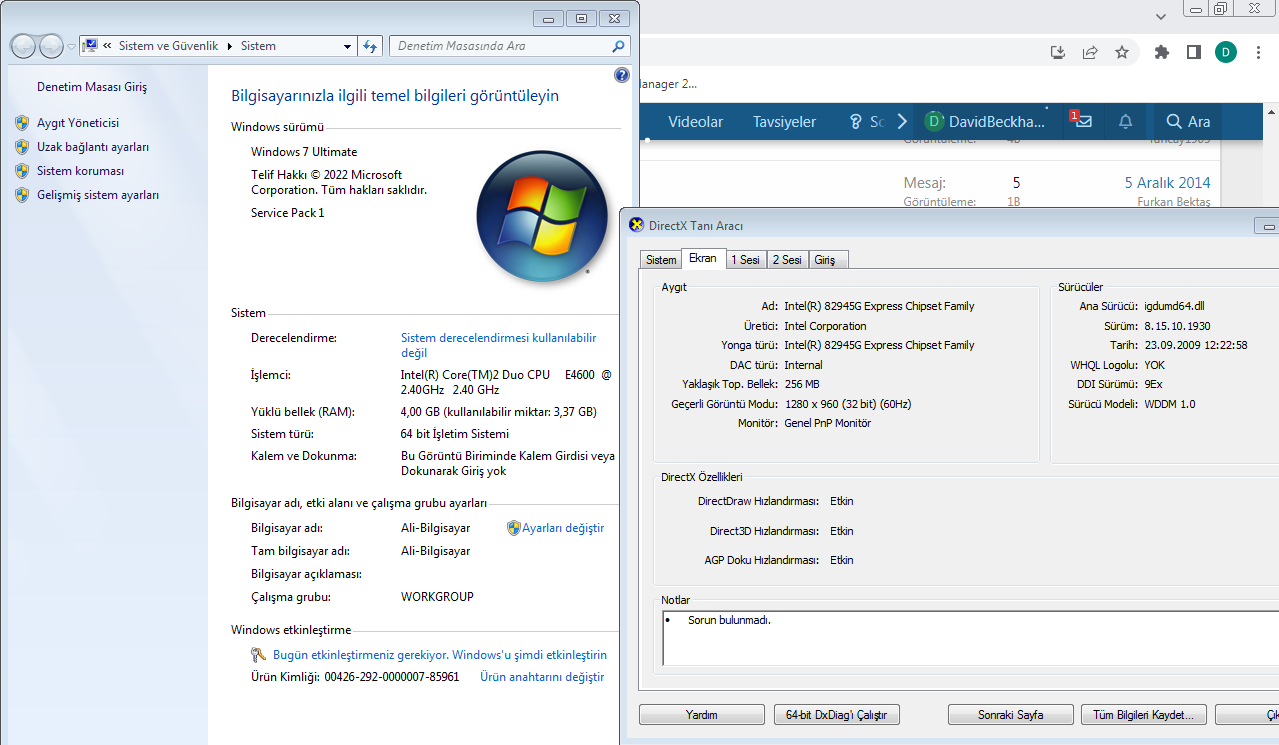Open forum messages envelope icon
Image resolution: width=1279 pixels, height=745 pixels.
[x=1083, y=121]
